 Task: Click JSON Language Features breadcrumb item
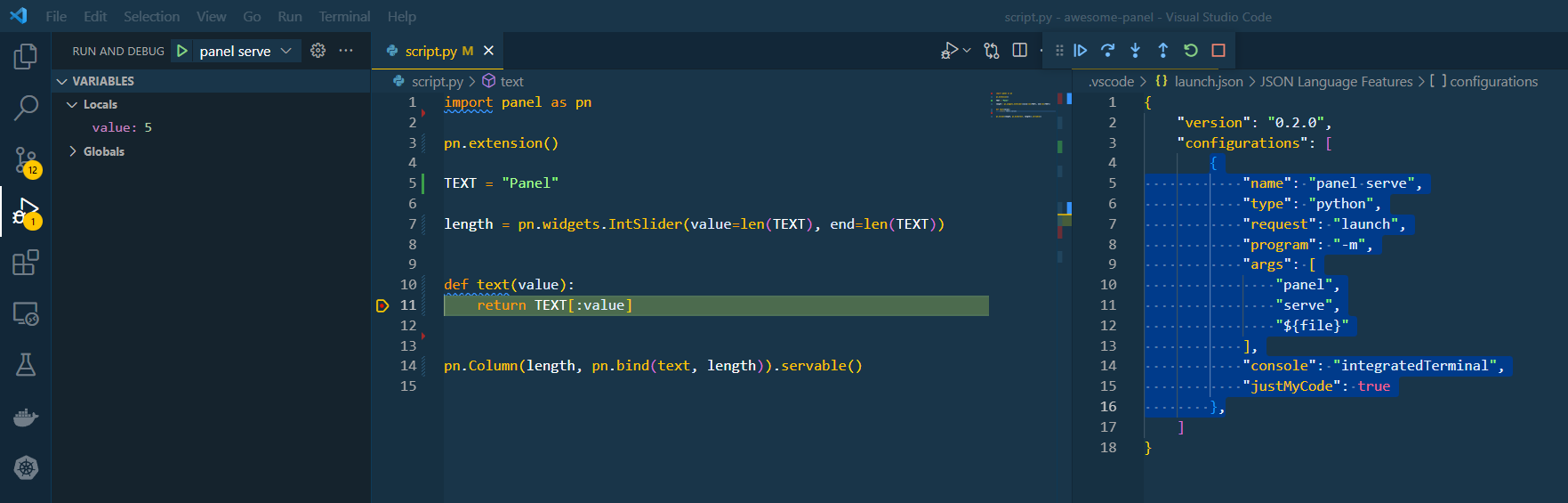pyautogui.click(x=1336, y=81)
